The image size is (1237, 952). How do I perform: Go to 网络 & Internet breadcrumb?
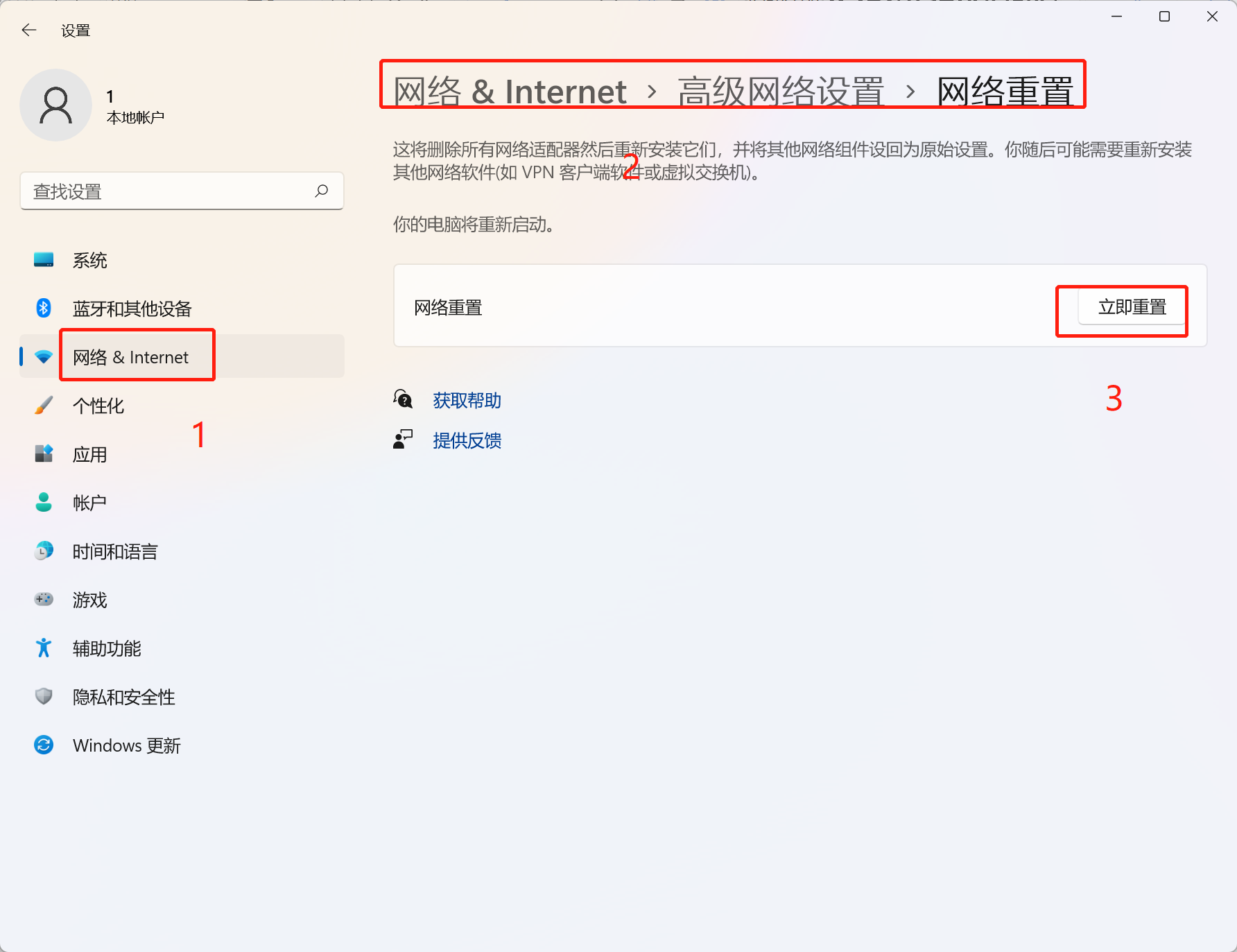(510, 92)
